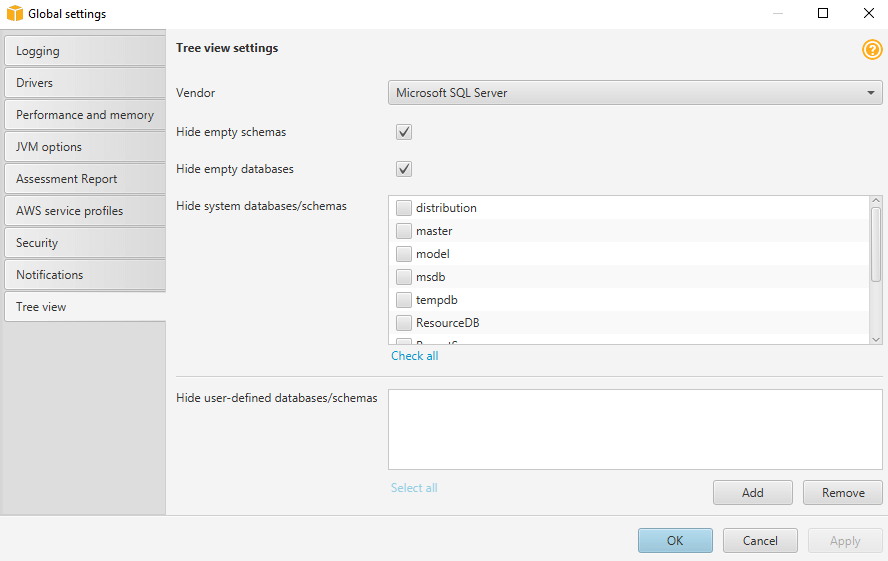Confirm settings with the OK button
888x561 pixels.
tap(675, 541)
